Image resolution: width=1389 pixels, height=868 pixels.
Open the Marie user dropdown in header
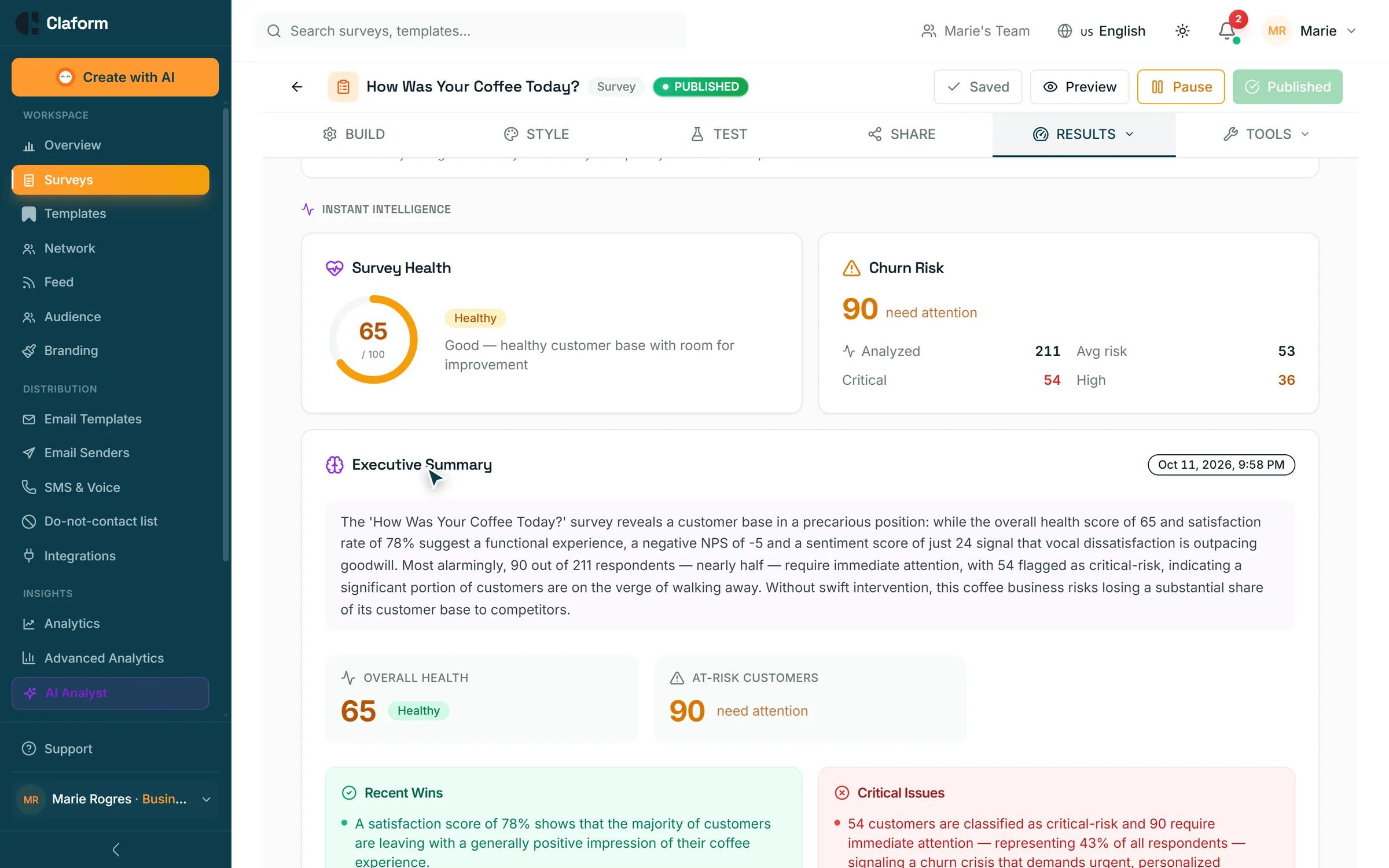1310,31
